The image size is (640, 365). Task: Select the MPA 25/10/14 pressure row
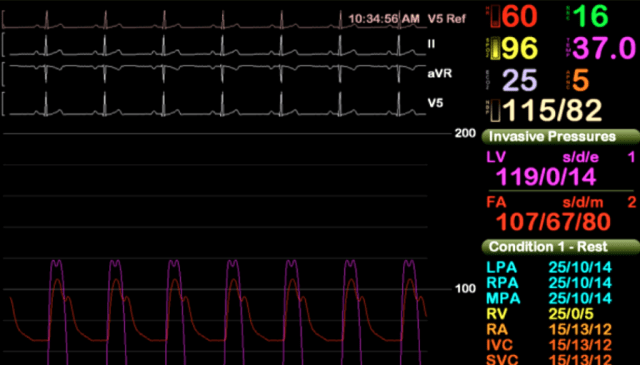pos(549,298)
